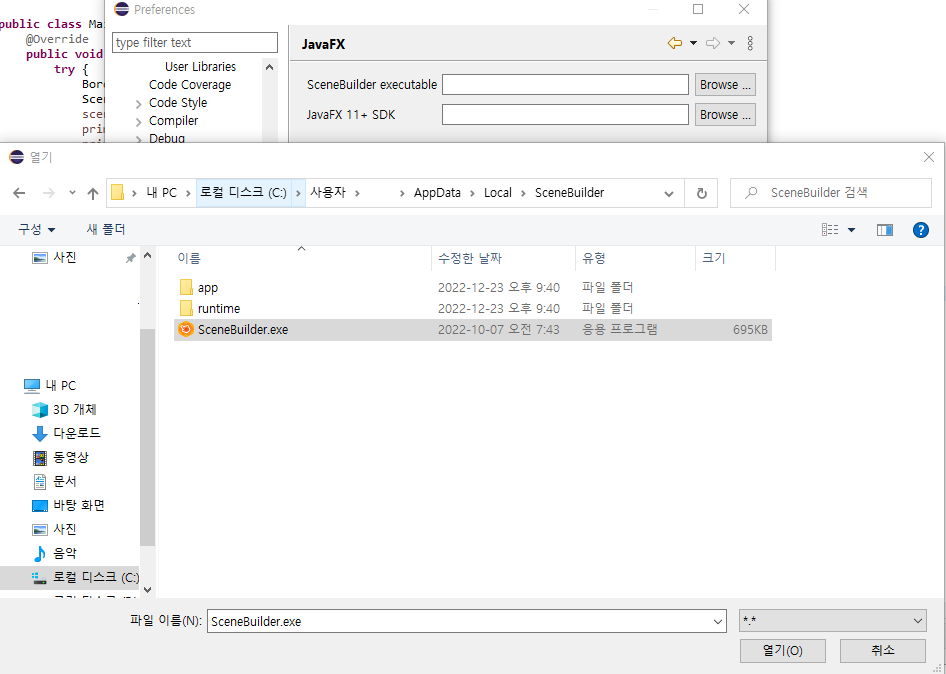
Task: Select 로컬 디스크 (C:) in navigation pane
Action: point(70,577)
